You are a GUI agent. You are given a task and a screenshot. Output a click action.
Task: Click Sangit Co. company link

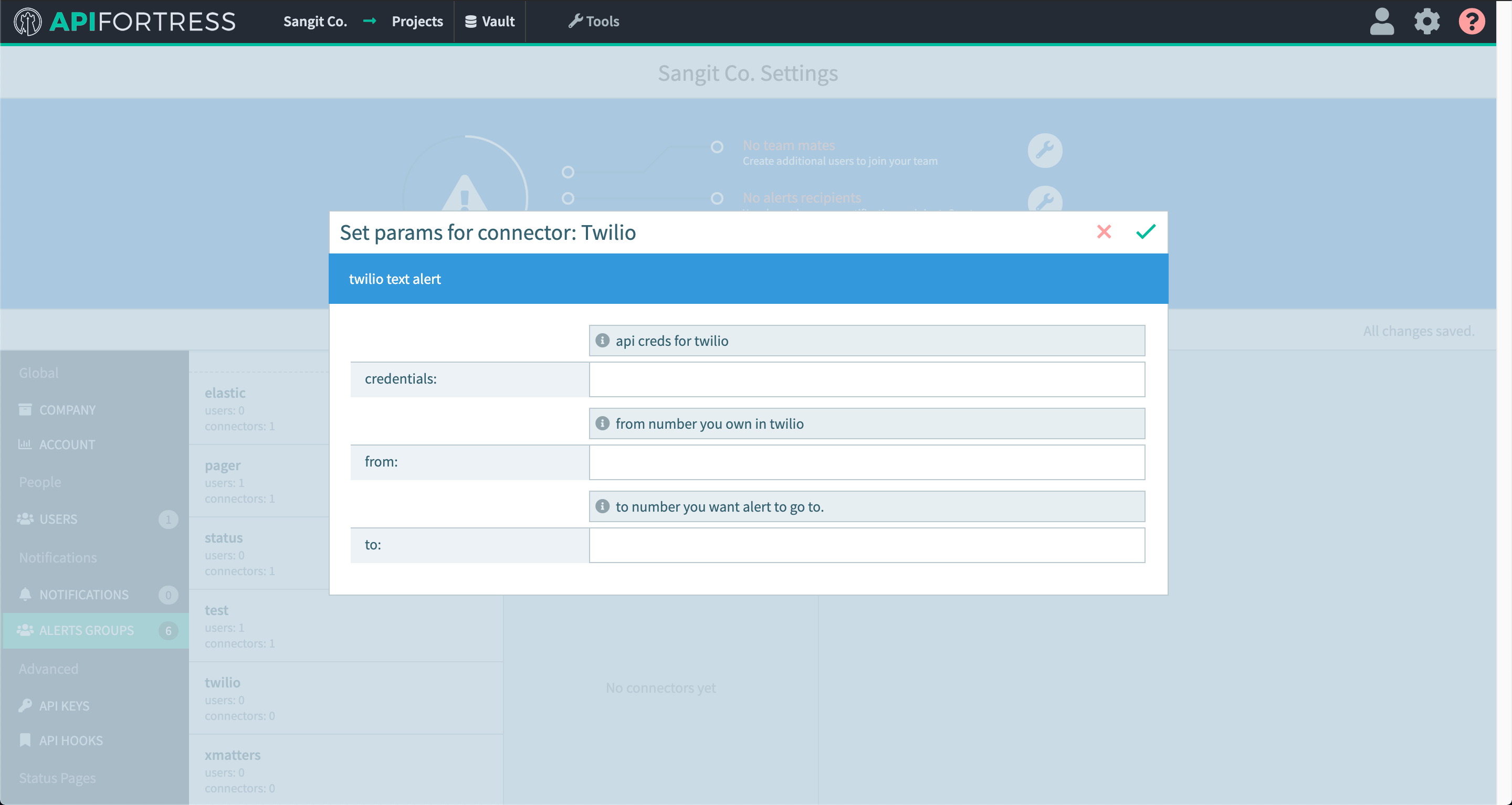coord(315,22)
